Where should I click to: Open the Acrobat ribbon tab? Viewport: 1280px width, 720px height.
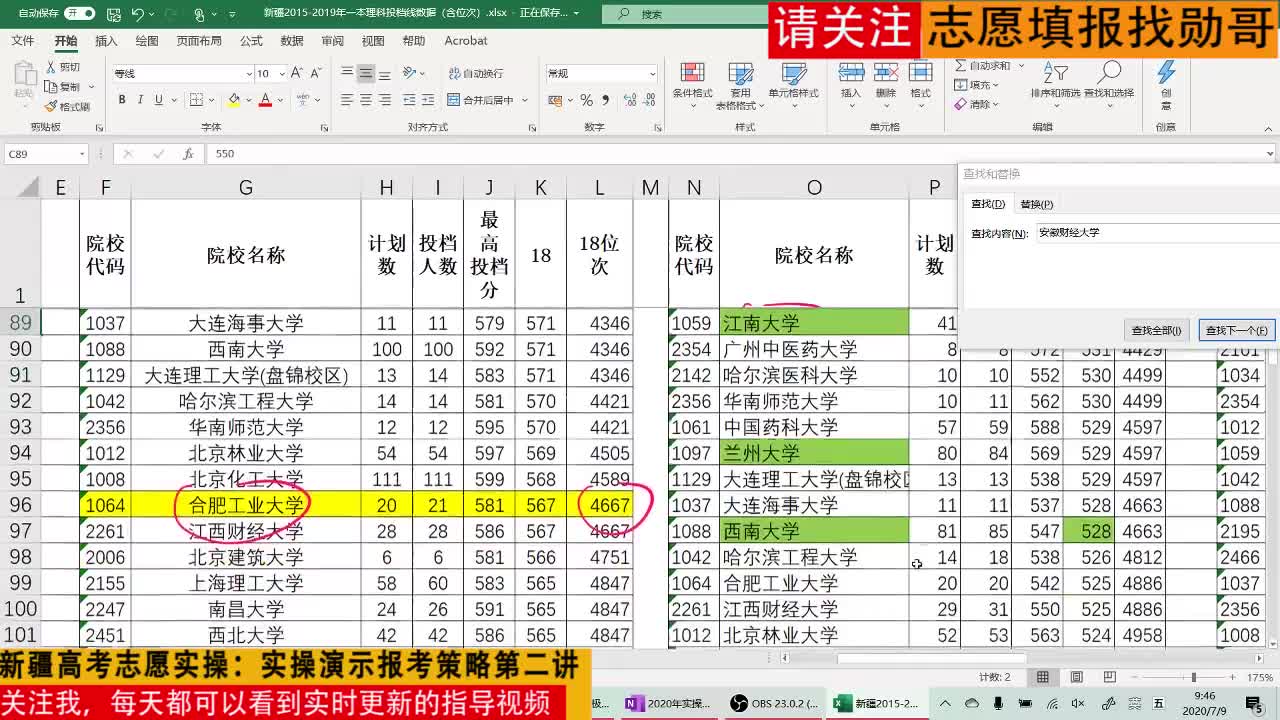[466, 41]
